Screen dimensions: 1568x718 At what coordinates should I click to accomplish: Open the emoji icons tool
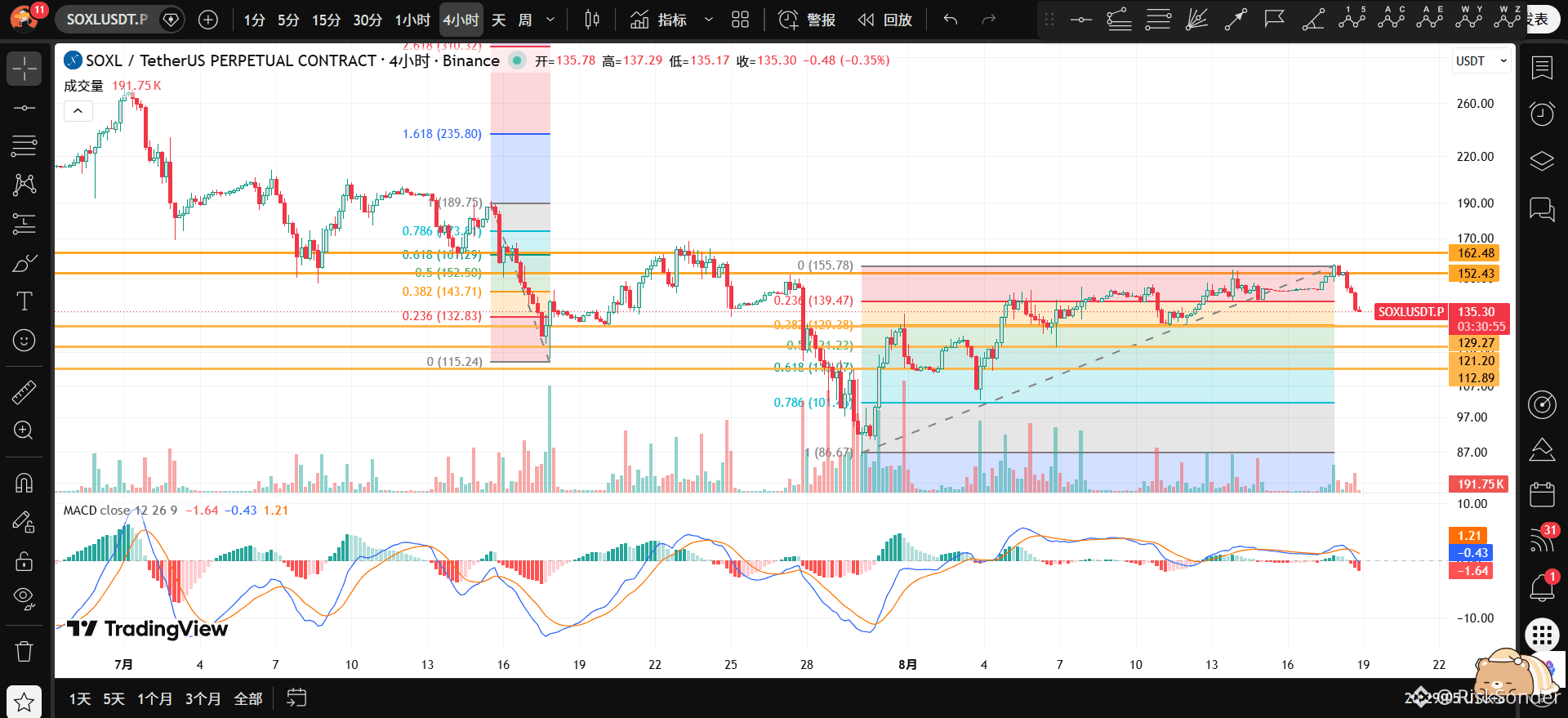click(24, 340)
